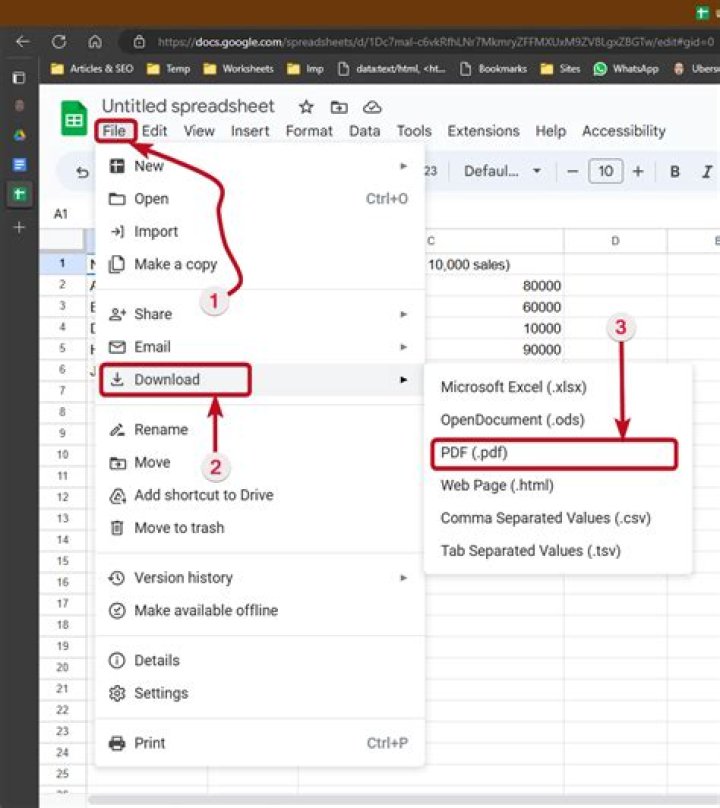This screenshot has height=808, width=720.
Task: Open the Sites bookmark folder
Action: pyautogui.click(x=560, y=69)
